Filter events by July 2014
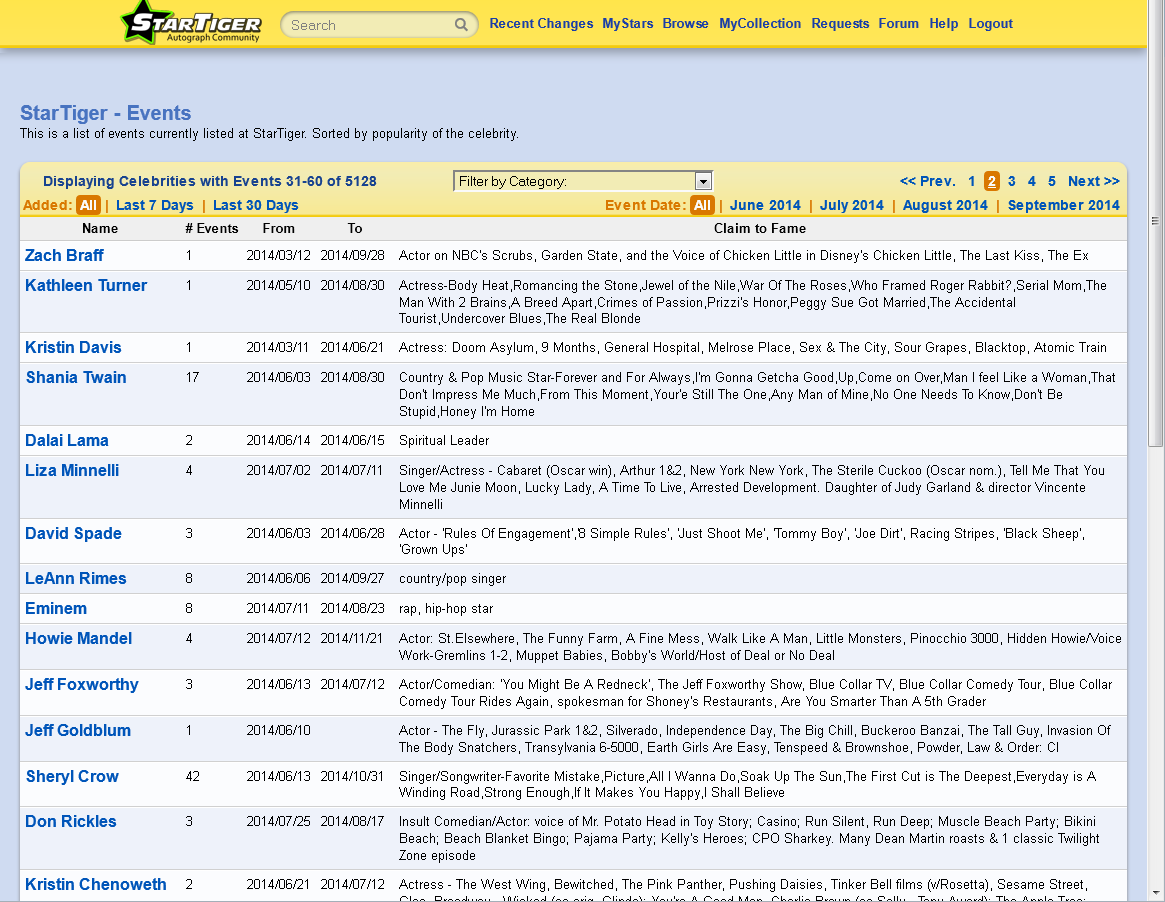 (x=851, y=205)
